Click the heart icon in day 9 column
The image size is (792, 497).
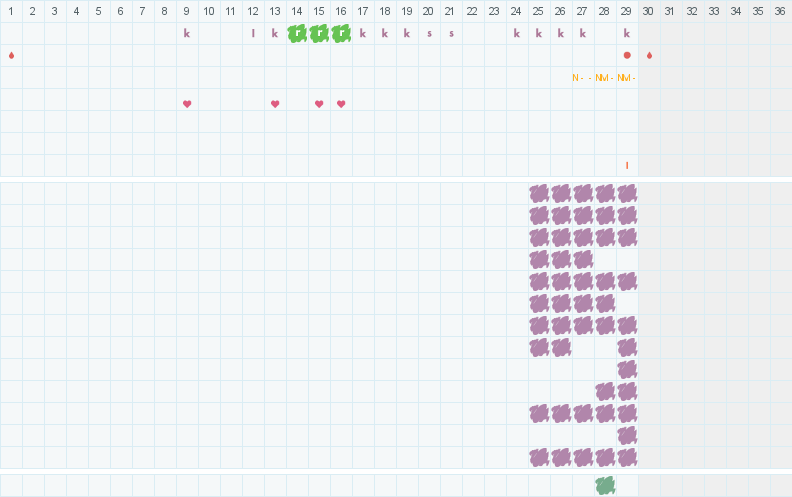click(187, 104)
